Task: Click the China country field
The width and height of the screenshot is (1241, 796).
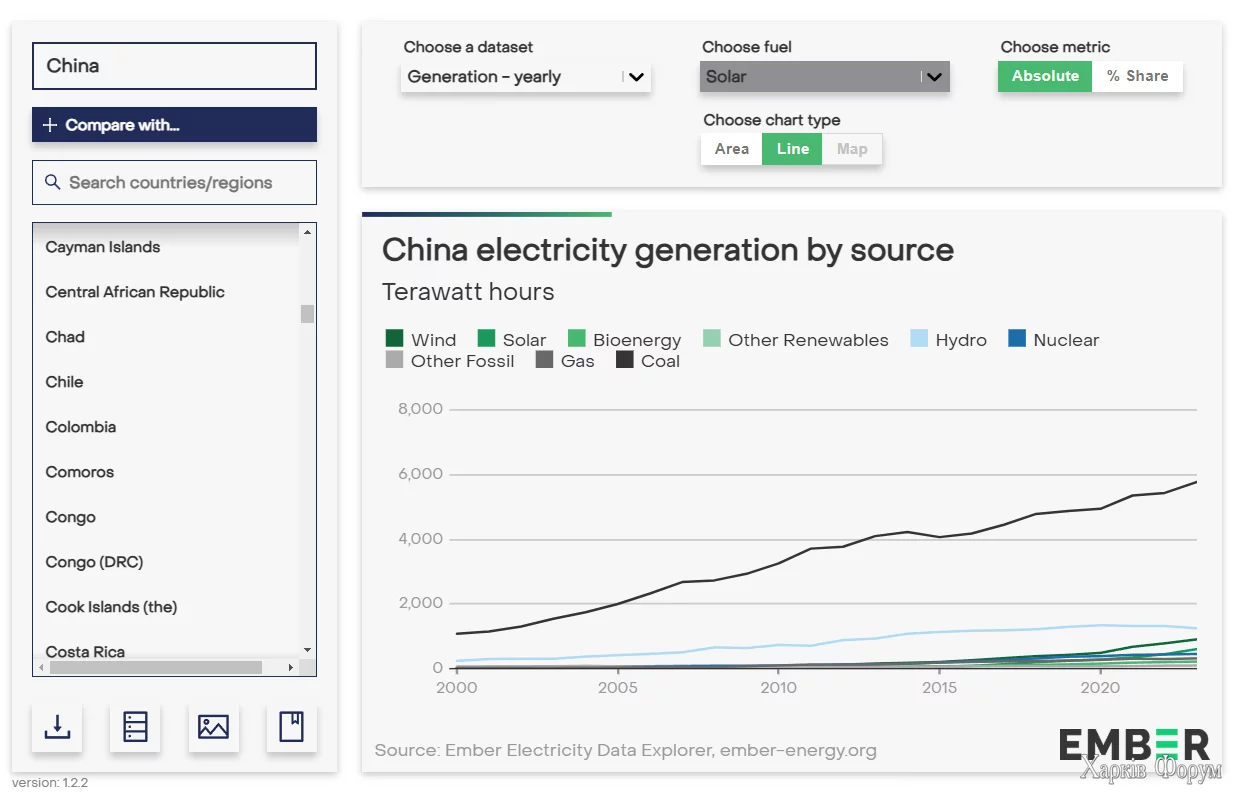Action: [x=174, y=66]
